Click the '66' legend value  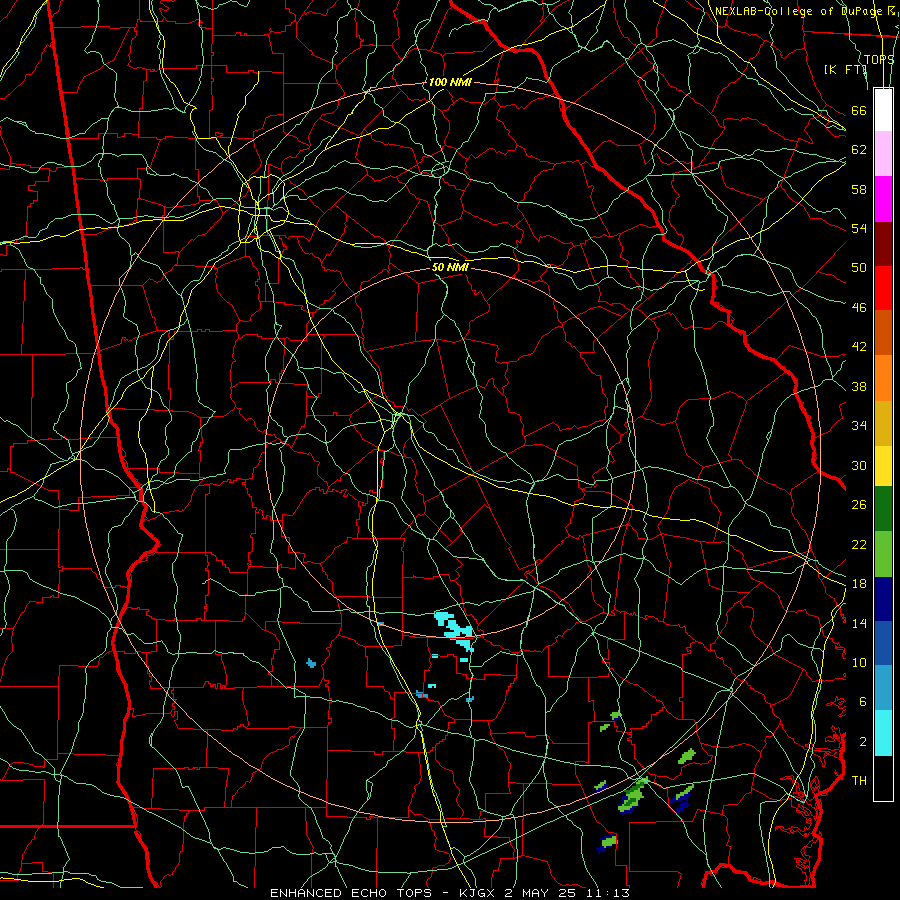(859, 110)
